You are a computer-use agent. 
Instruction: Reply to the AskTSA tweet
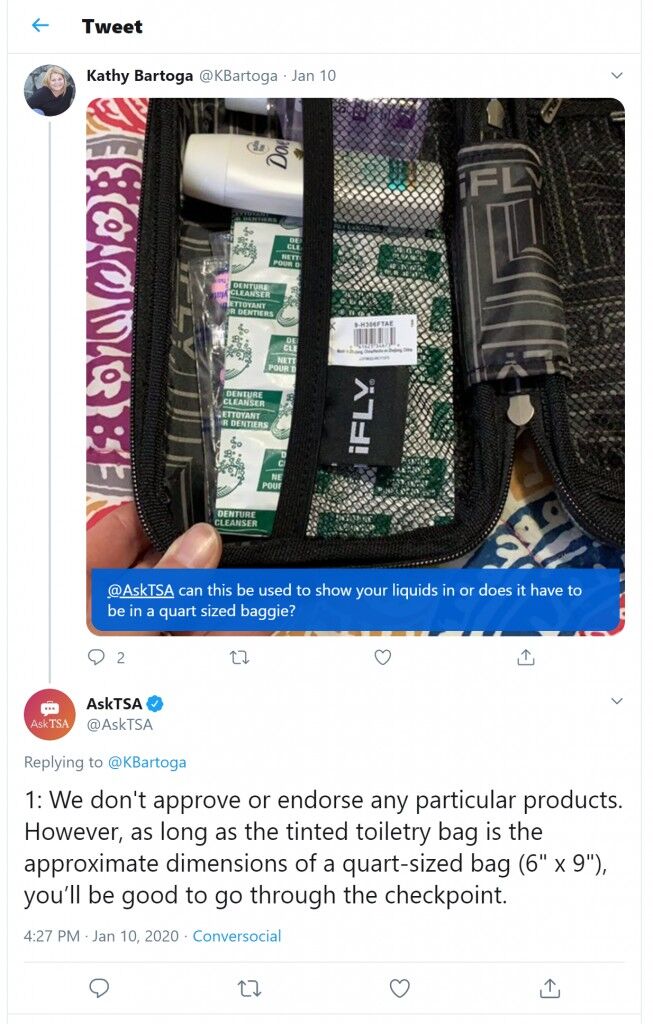tap(99, 988)
